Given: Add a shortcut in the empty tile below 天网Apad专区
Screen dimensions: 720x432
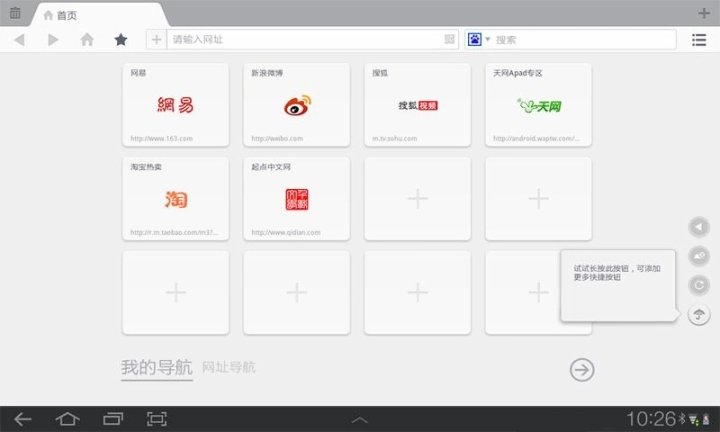Looking at the screenshot, I should pos(538,199).
